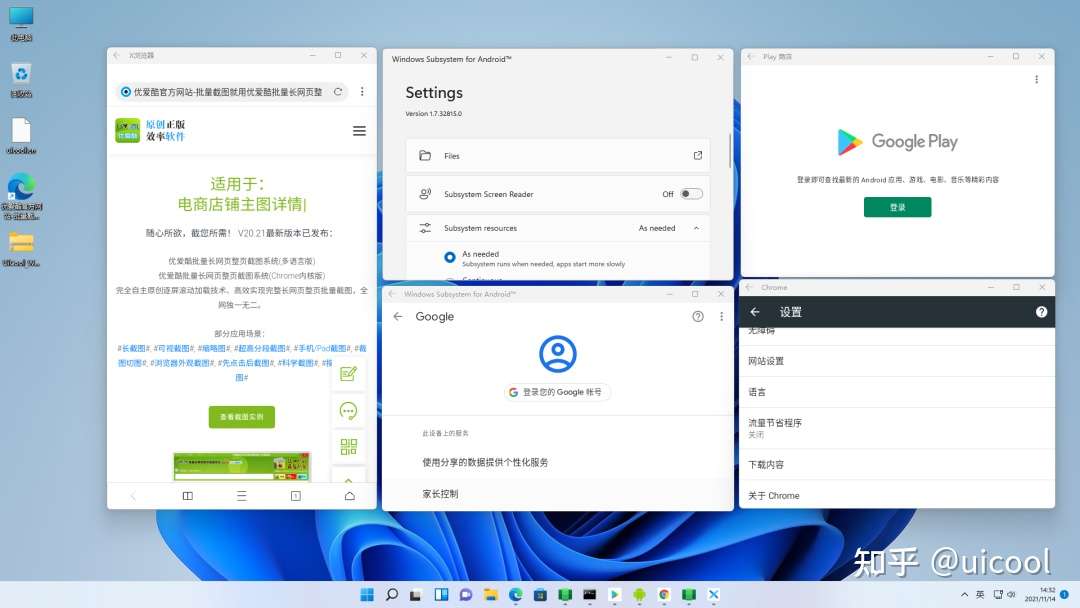This screenshot has width=1080, height=608.
Task: Open the Files row in WSA Settings
Action: point(557,156)
